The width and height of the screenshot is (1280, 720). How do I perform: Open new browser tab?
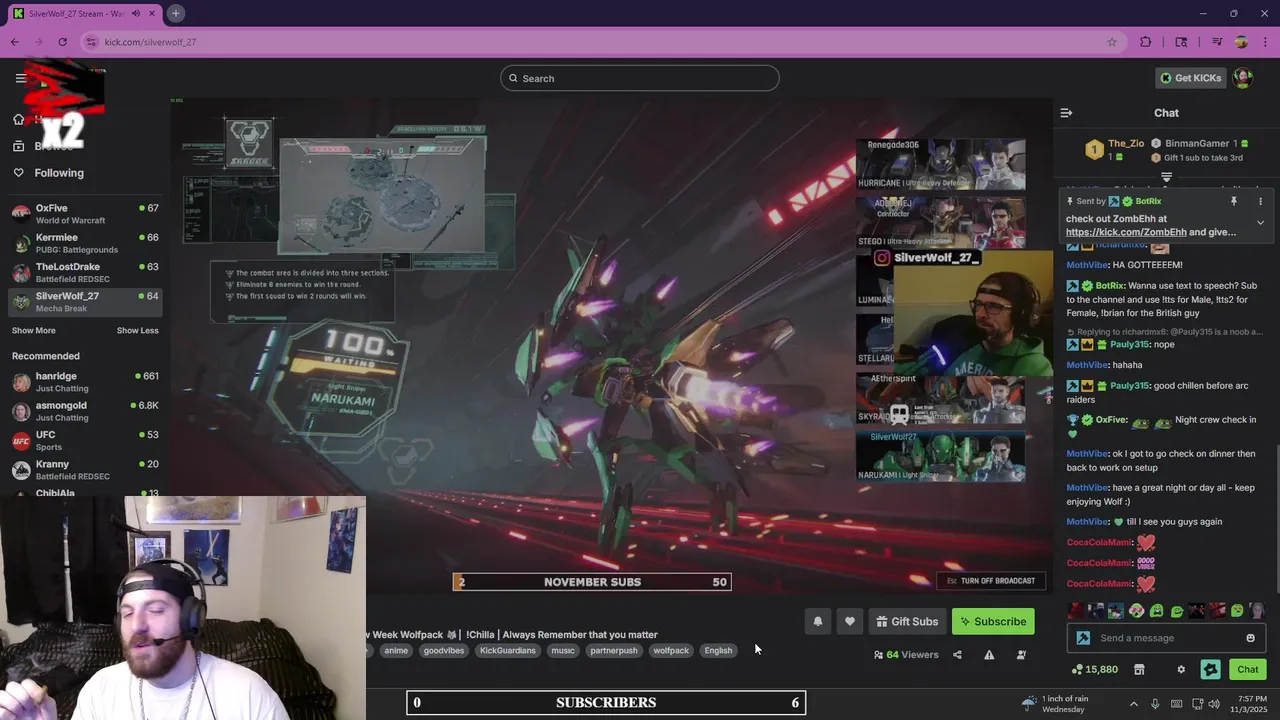(175, 13)
